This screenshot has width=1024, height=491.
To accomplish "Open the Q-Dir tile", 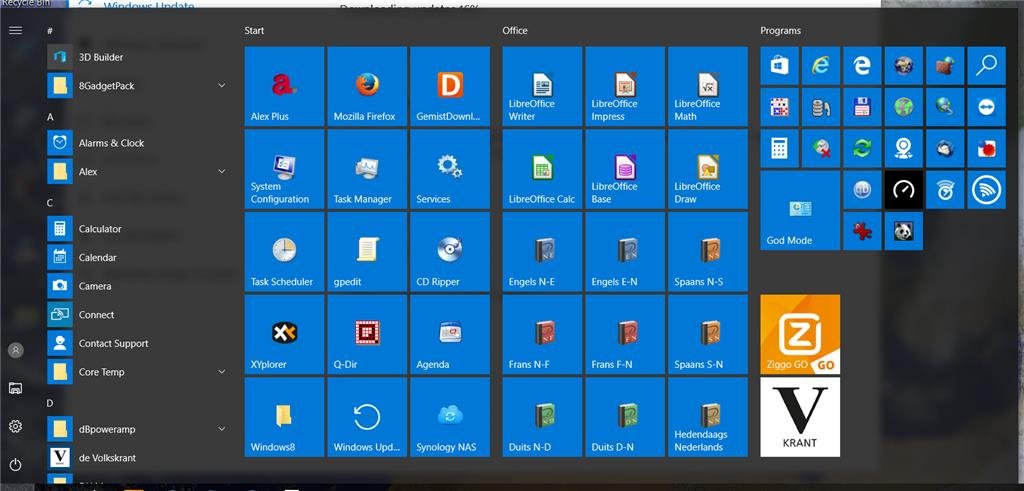I will pos(367,334).
